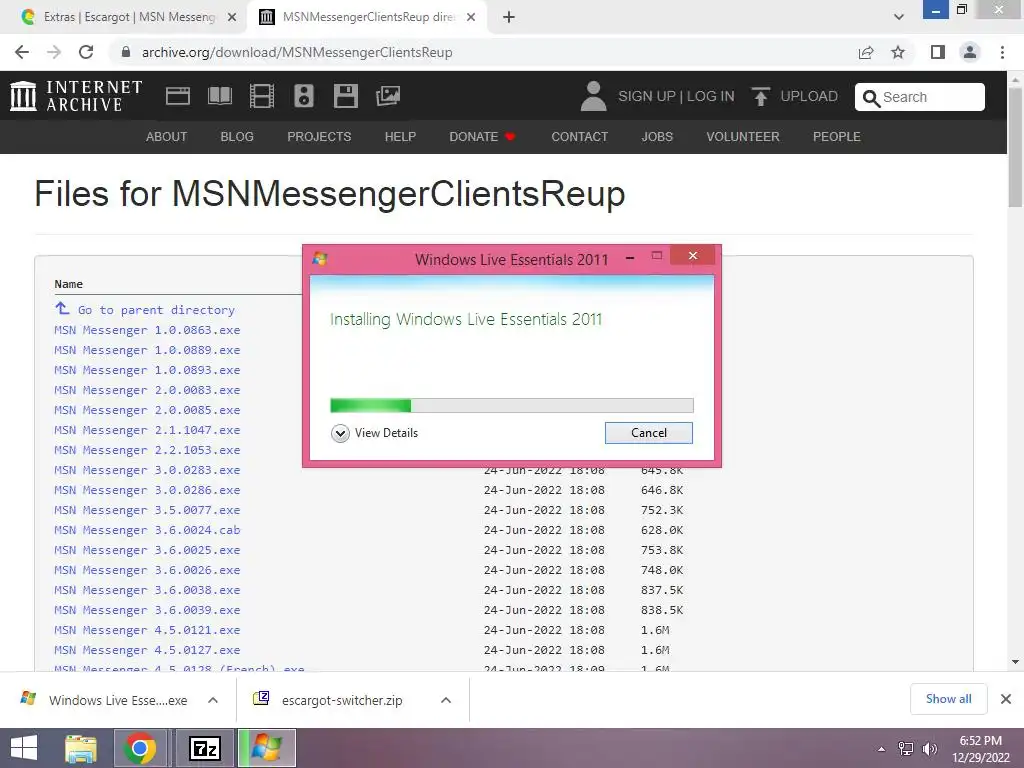Click the installer progress bar
Image resolution: width=1024 pixels, height=768 pixels.
coord(512,406)
